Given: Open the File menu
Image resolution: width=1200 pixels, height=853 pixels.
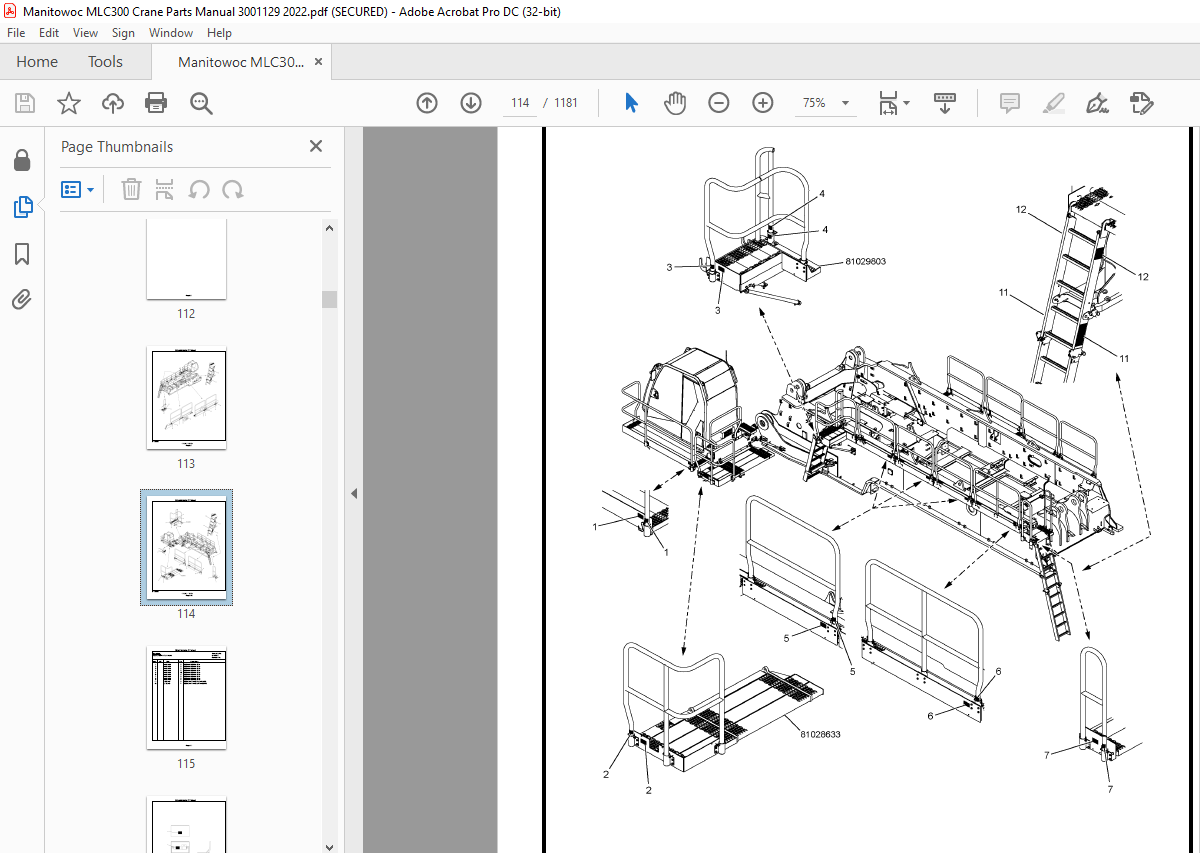Looking at the screenshot, I should (x=16, y=33).
